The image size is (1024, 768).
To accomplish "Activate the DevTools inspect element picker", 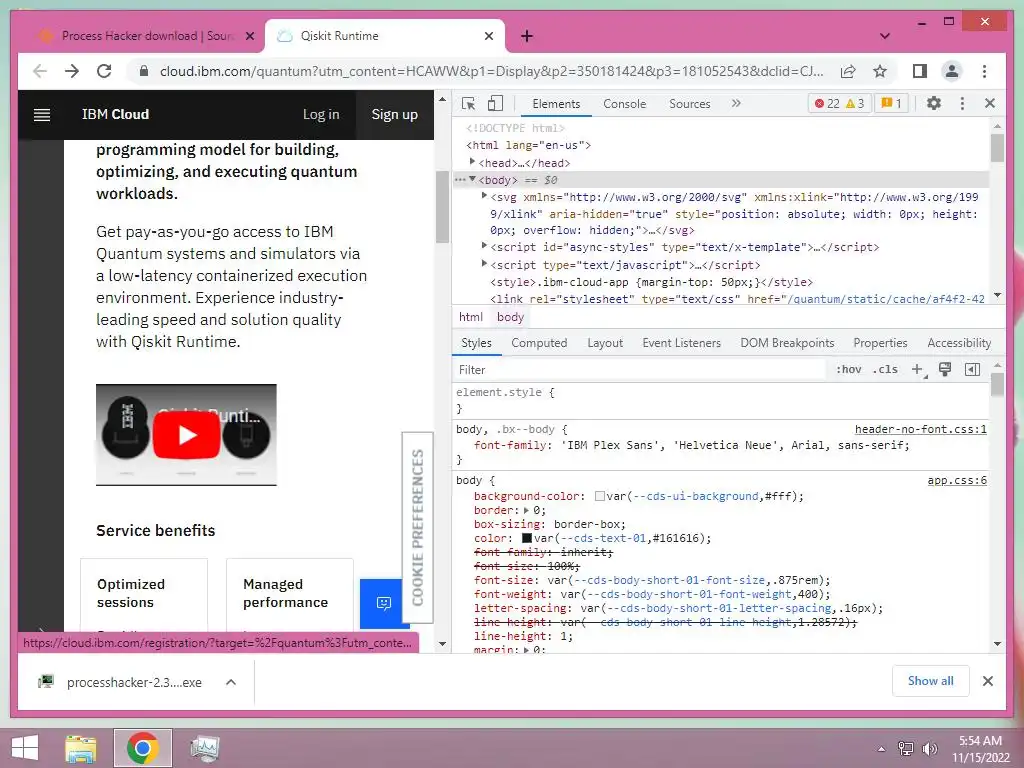I will point(468,103).
